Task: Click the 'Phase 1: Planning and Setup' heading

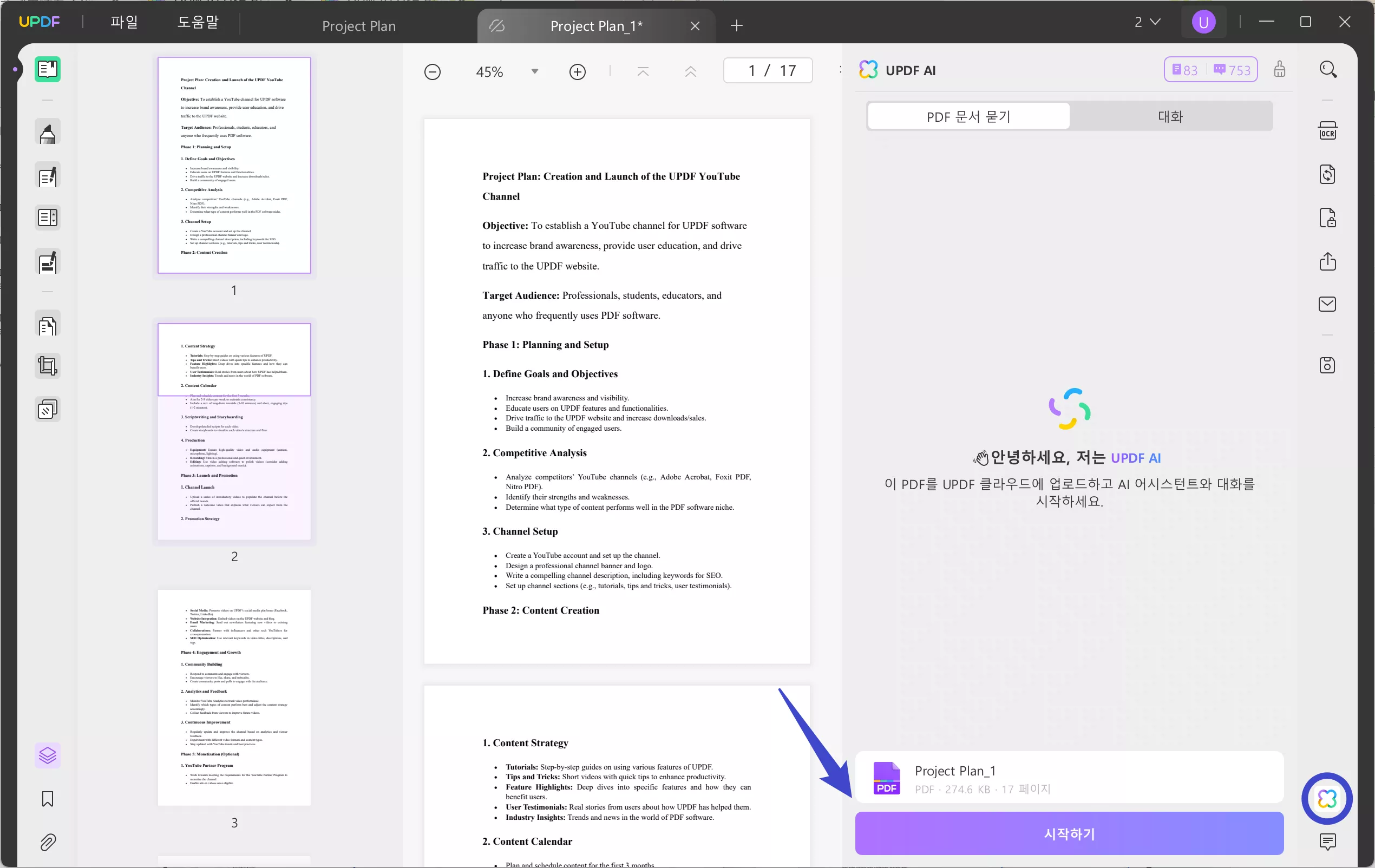Action: pyautogui.click(x=545, y=345)
